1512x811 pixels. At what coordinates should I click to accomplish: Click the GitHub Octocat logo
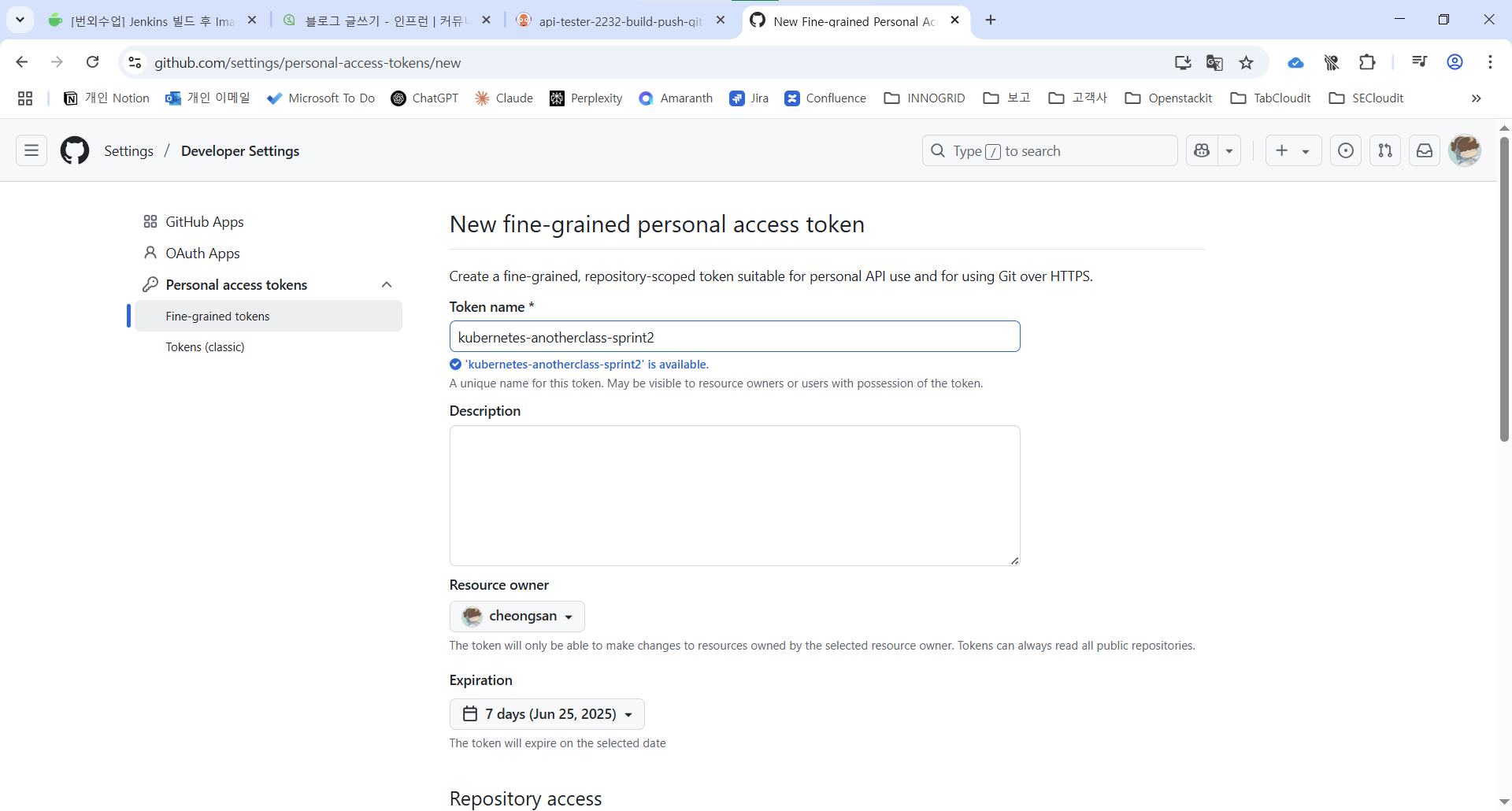coord(75,150)
